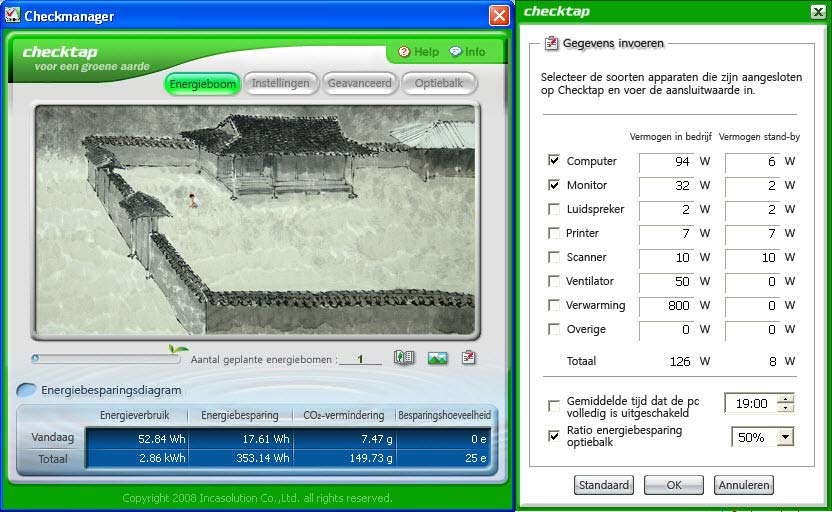Enable the Ventilator checkbox
The width and height of the screenshot is (832, 512).
tap(553, 281)
